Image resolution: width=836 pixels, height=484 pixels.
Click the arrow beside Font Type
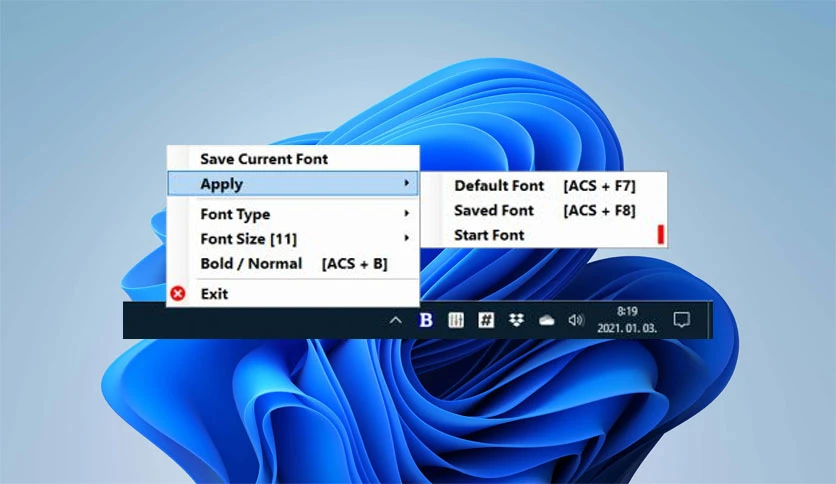[407, 213]
